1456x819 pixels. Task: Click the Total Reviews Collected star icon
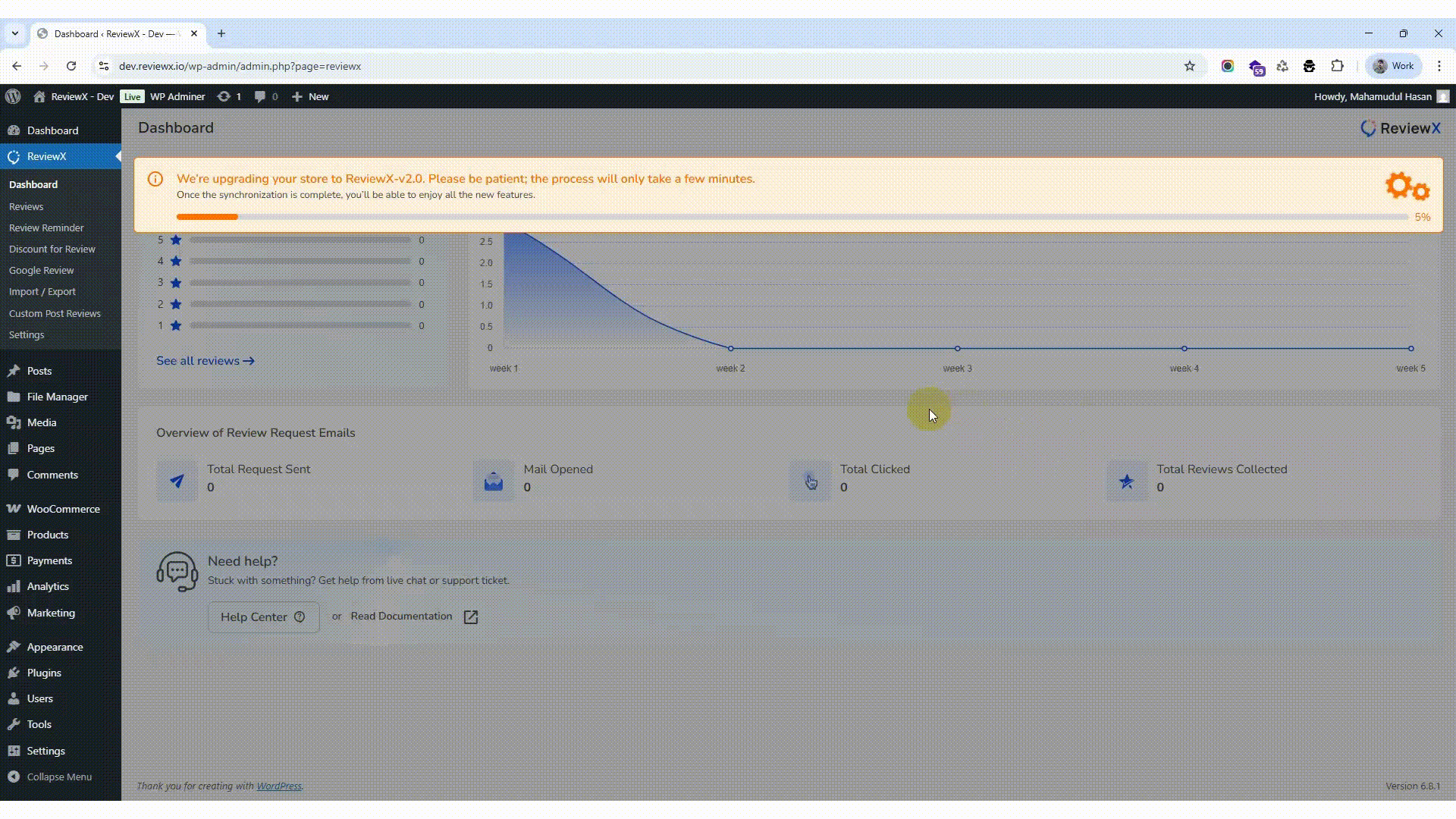[1127, 481]
